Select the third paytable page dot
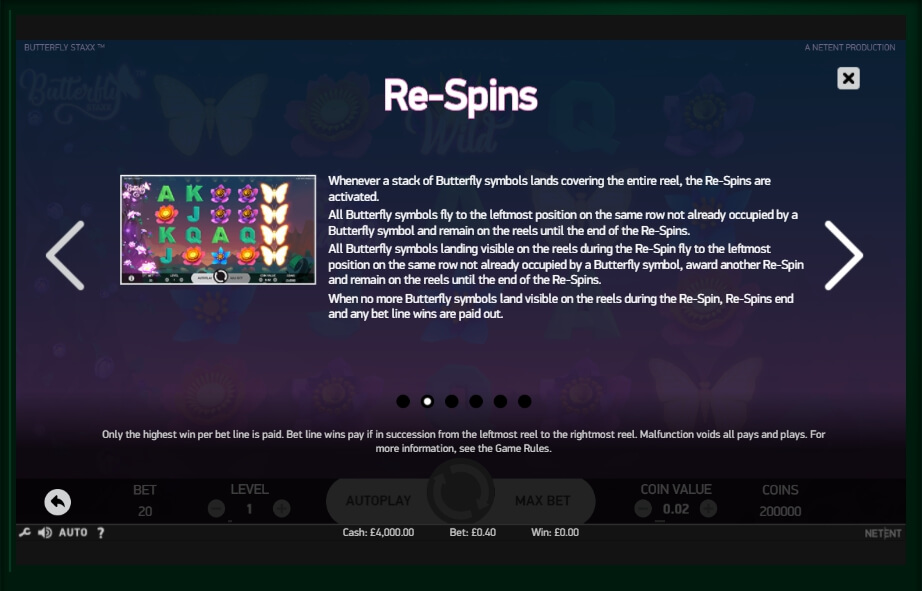The image size is (922, 591). 452,401
